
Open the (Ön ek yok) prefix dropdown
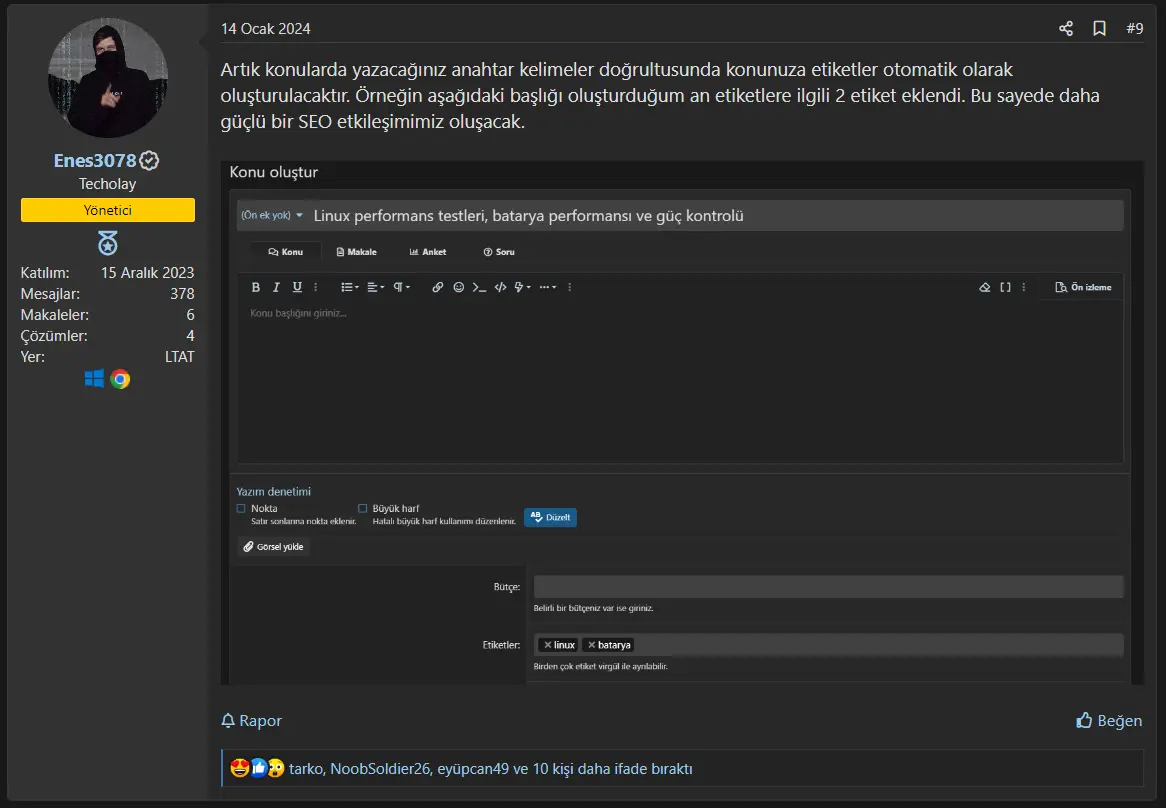tap(272, 216)
